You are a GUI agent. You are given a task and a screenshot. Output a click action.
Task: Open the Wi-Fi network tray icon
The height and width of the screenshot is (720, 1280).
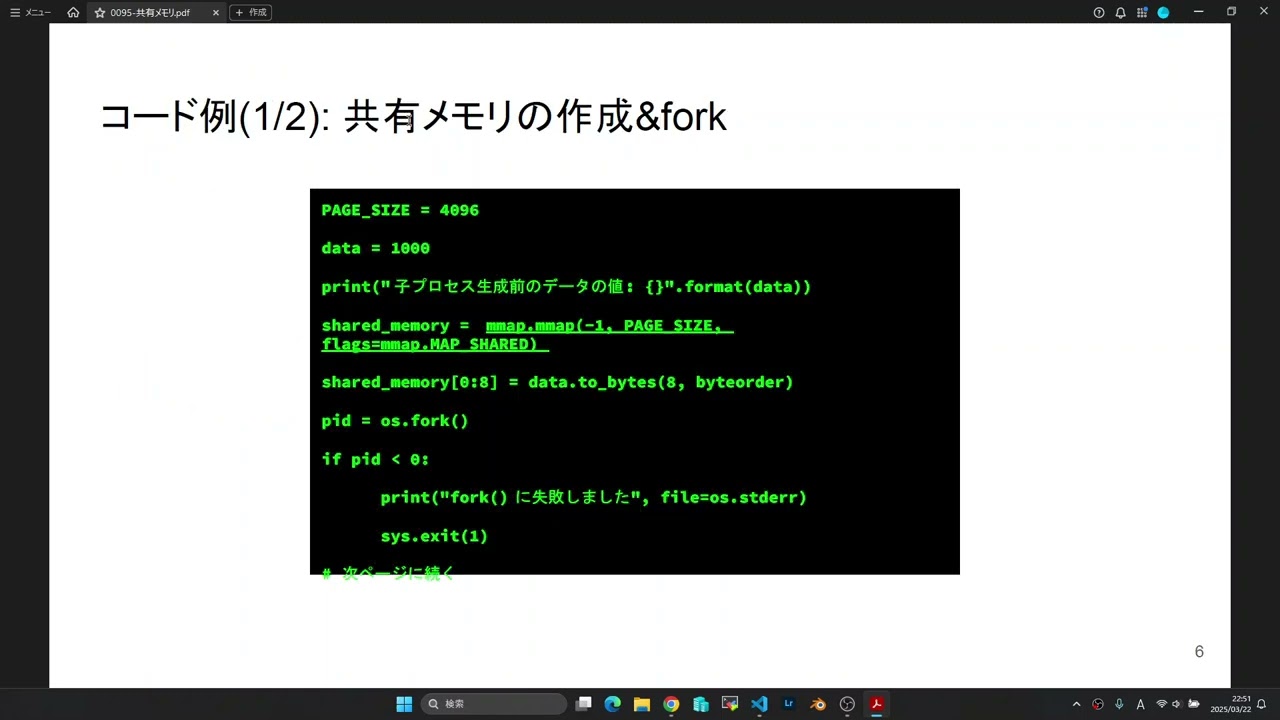1161,704
